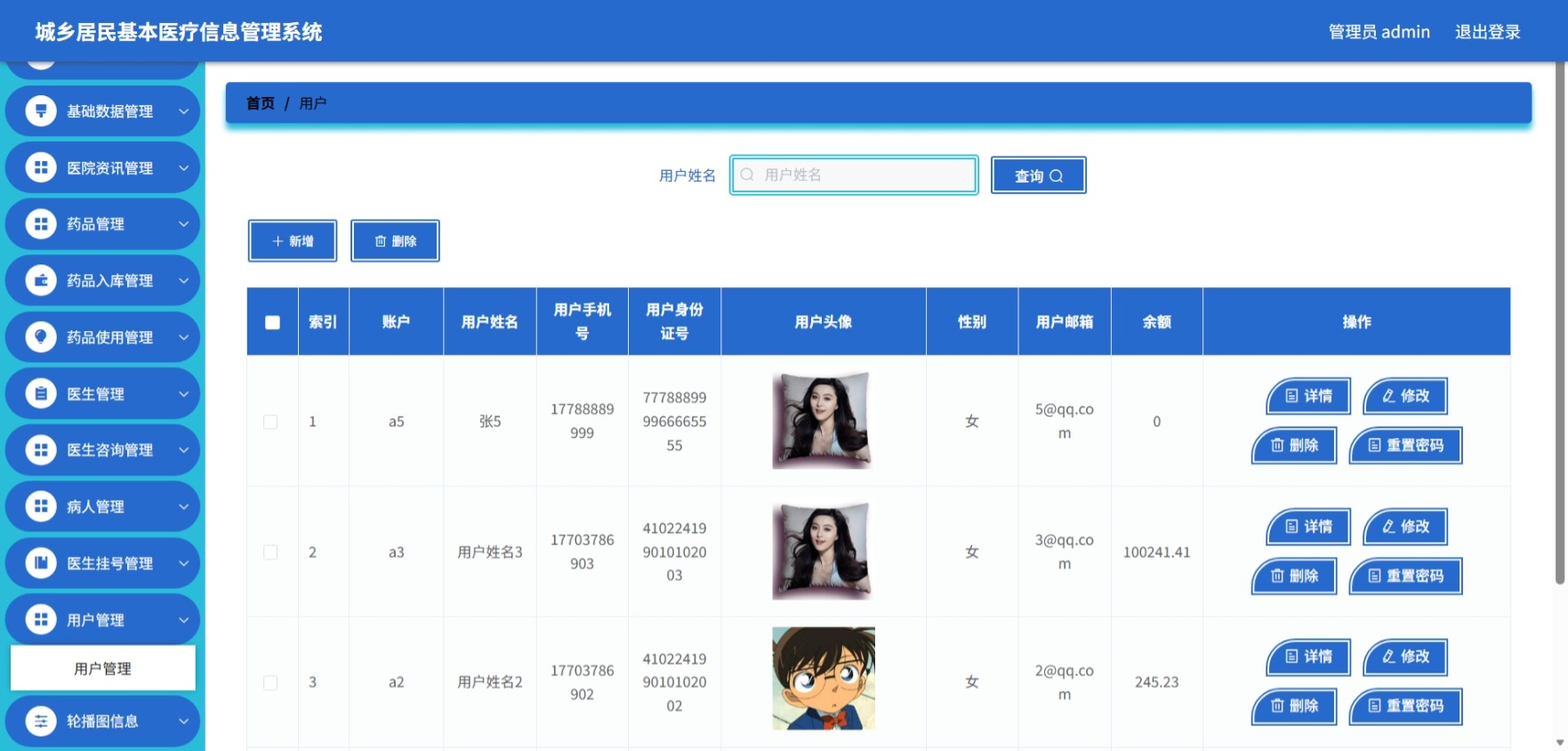Click the 新增 add button
The height and width of the screenshot is (751, 1568).
coord(293,241)
